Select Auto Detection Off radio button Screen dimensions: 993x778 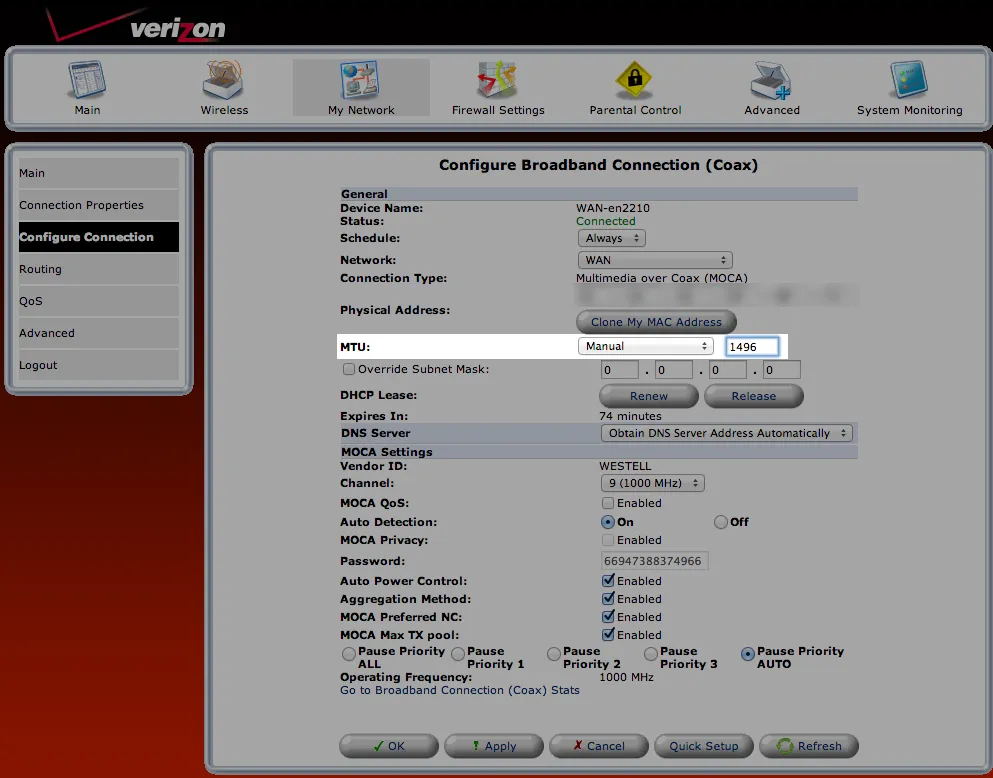pyautogui.click(x=720, y=522)
